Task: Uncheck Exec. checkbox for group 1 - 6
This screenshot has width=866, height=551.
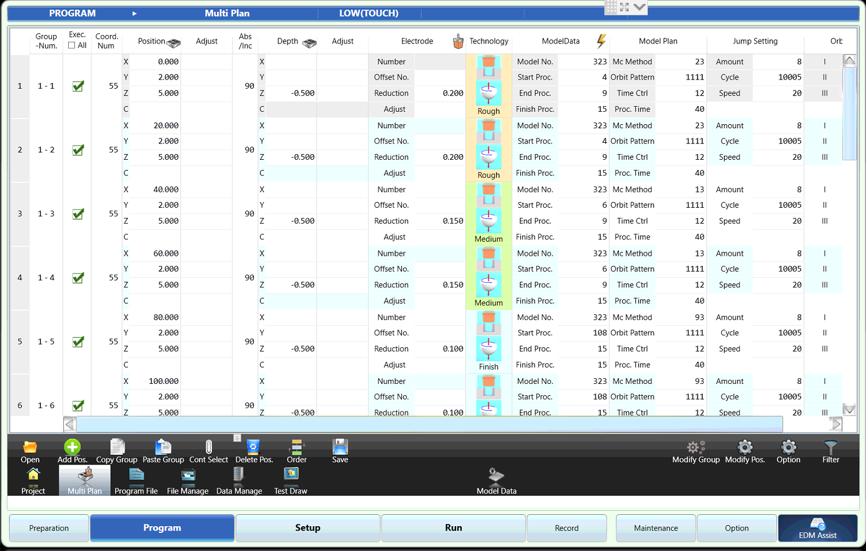Action: coord(78,405)
